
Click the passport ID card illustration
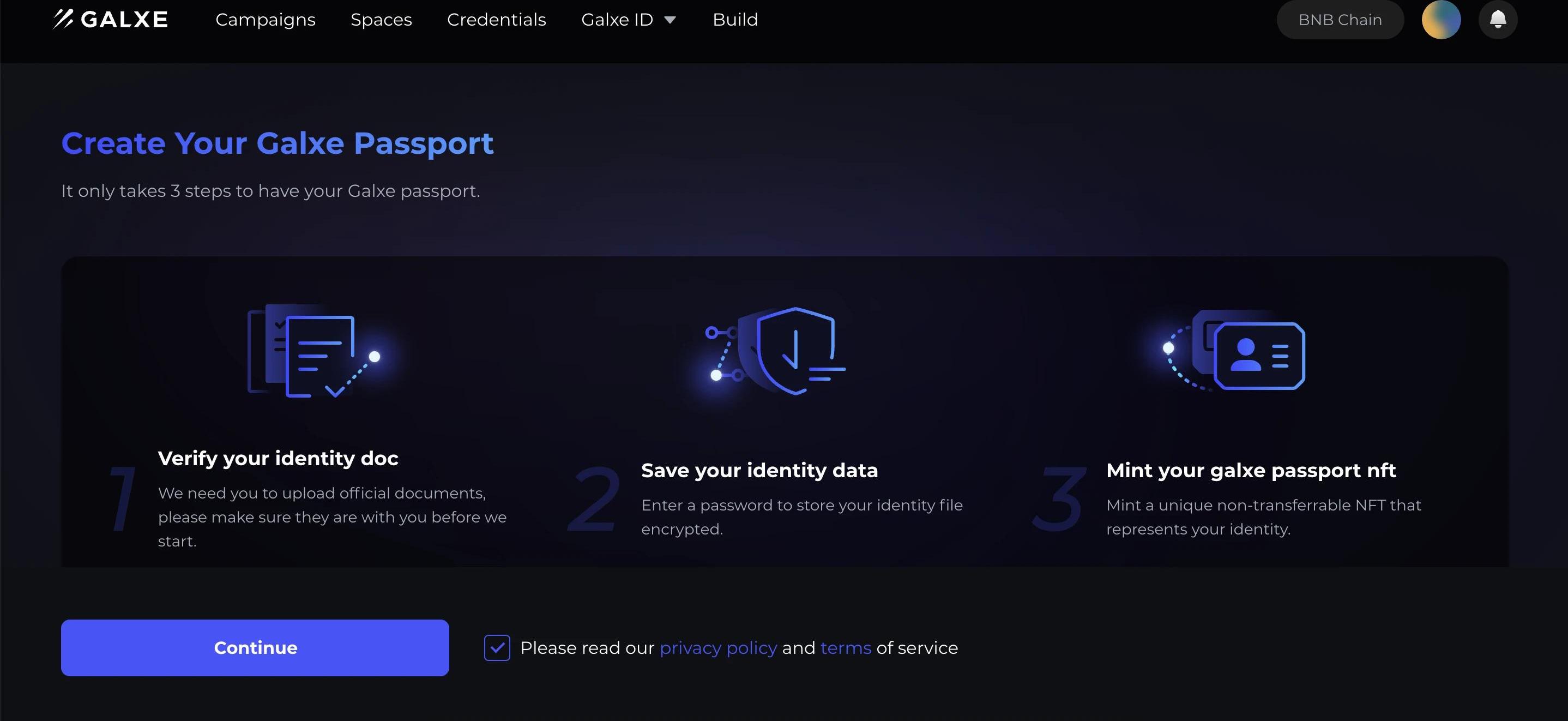pos(1234,350)
